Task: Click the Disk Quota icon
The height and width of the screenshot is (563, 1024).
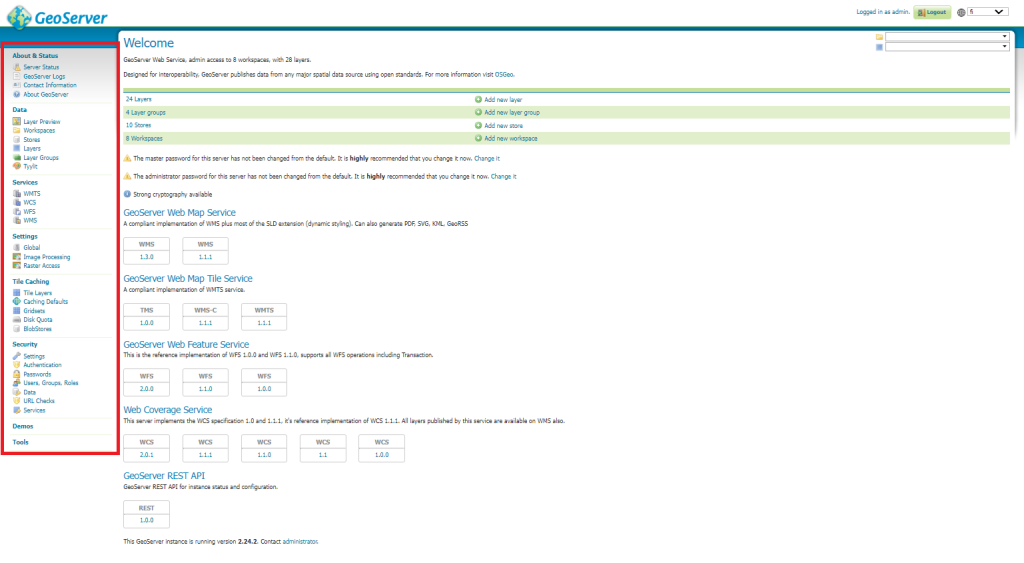Action: pyautogui.click(x=17, y=319)
